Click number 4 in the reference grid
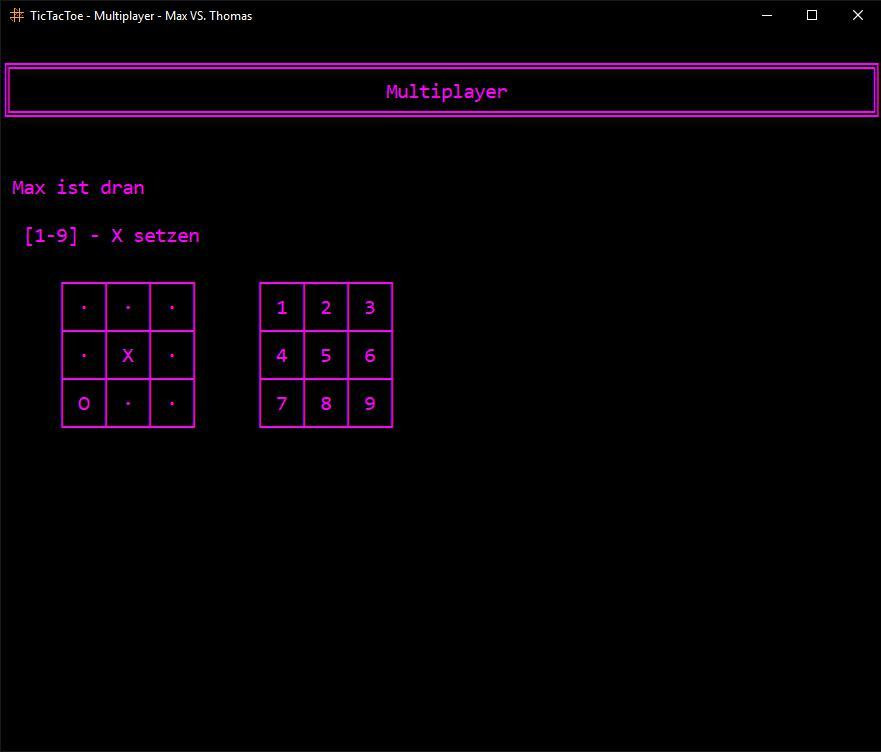Image resolution: width=881 pixels, height=752 pixels. (282, 355)
